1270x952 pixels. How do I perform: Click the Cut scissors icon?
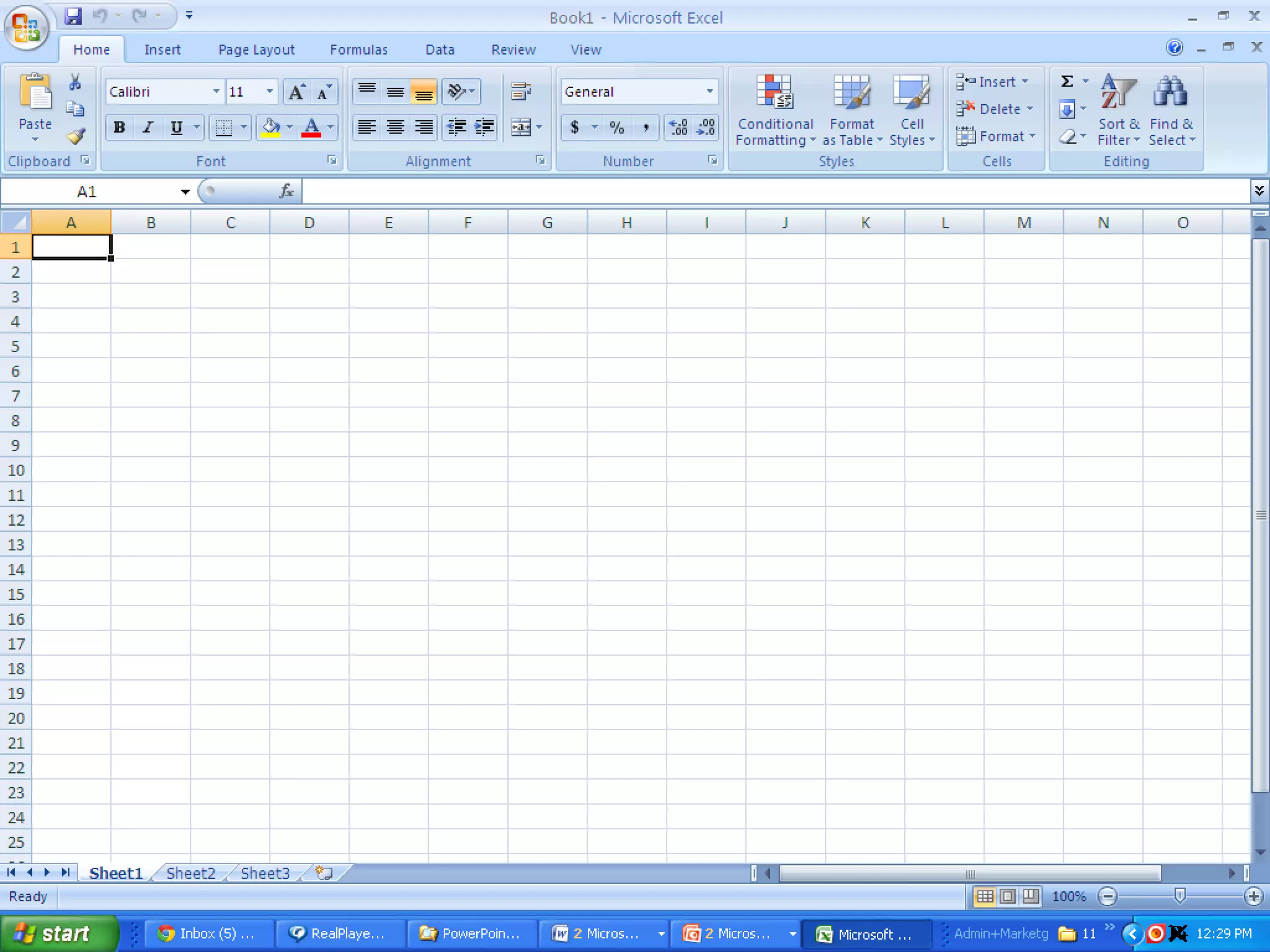point(75,82)
